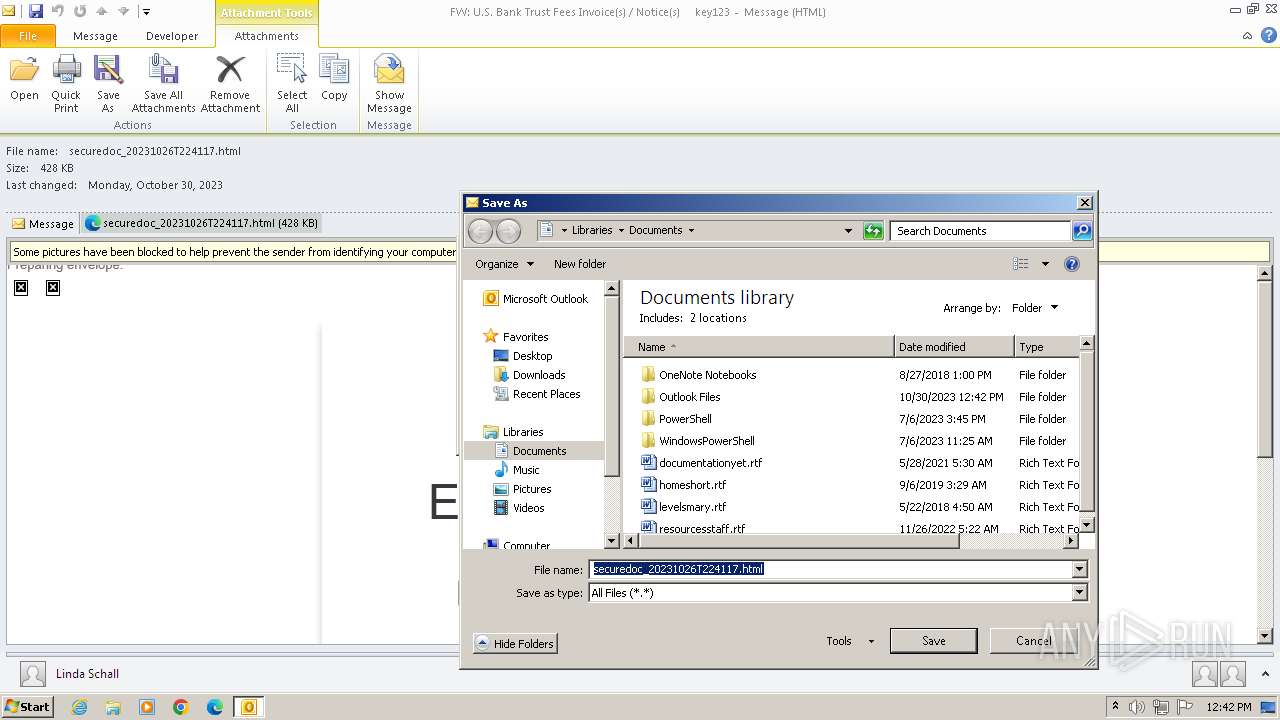Click the Cancel button
1280x720 pixels.
(1034, 641)
